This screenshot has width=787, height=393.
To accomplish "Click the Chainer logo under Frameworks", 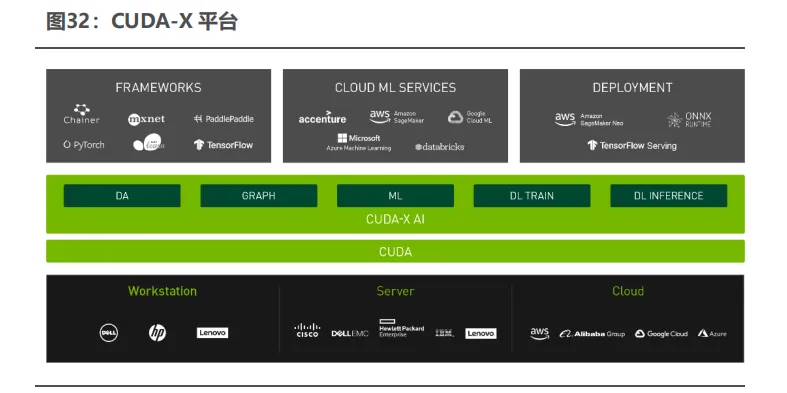I will click(x=81, y=114).
